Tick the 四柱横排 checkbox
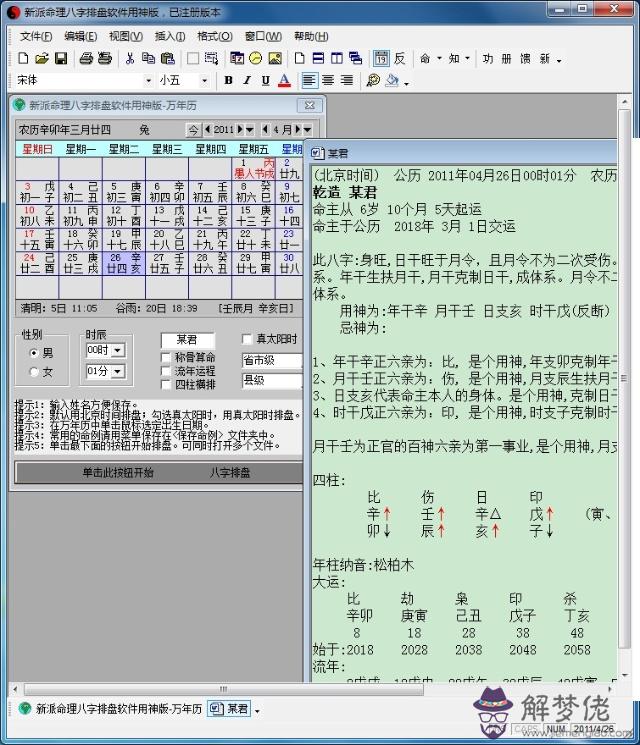Image resolution: width=640 pixels, height=745 pixels. point(165,384)
